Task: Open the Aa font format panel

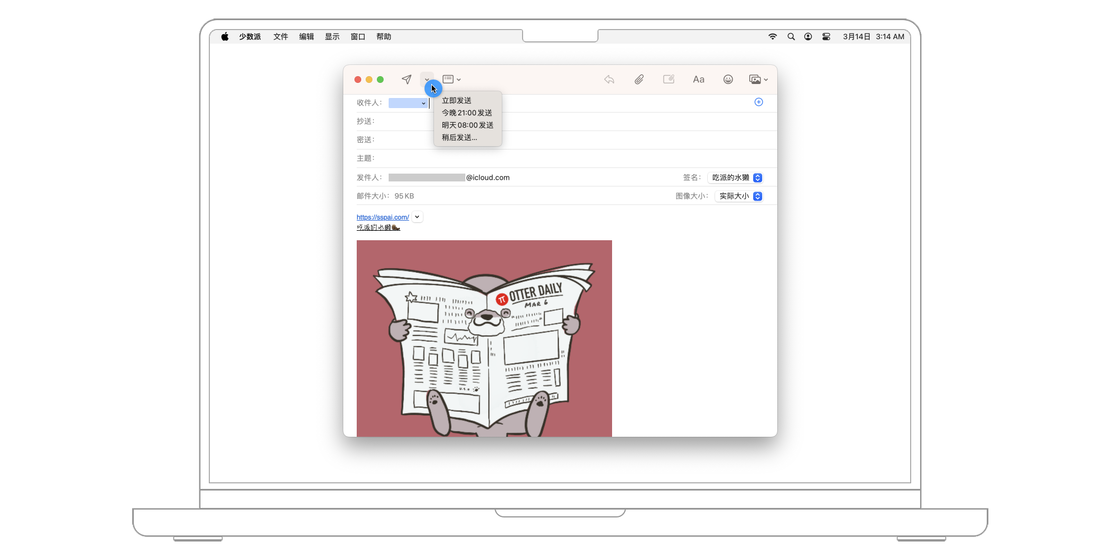Action: [x=699, y=79]
